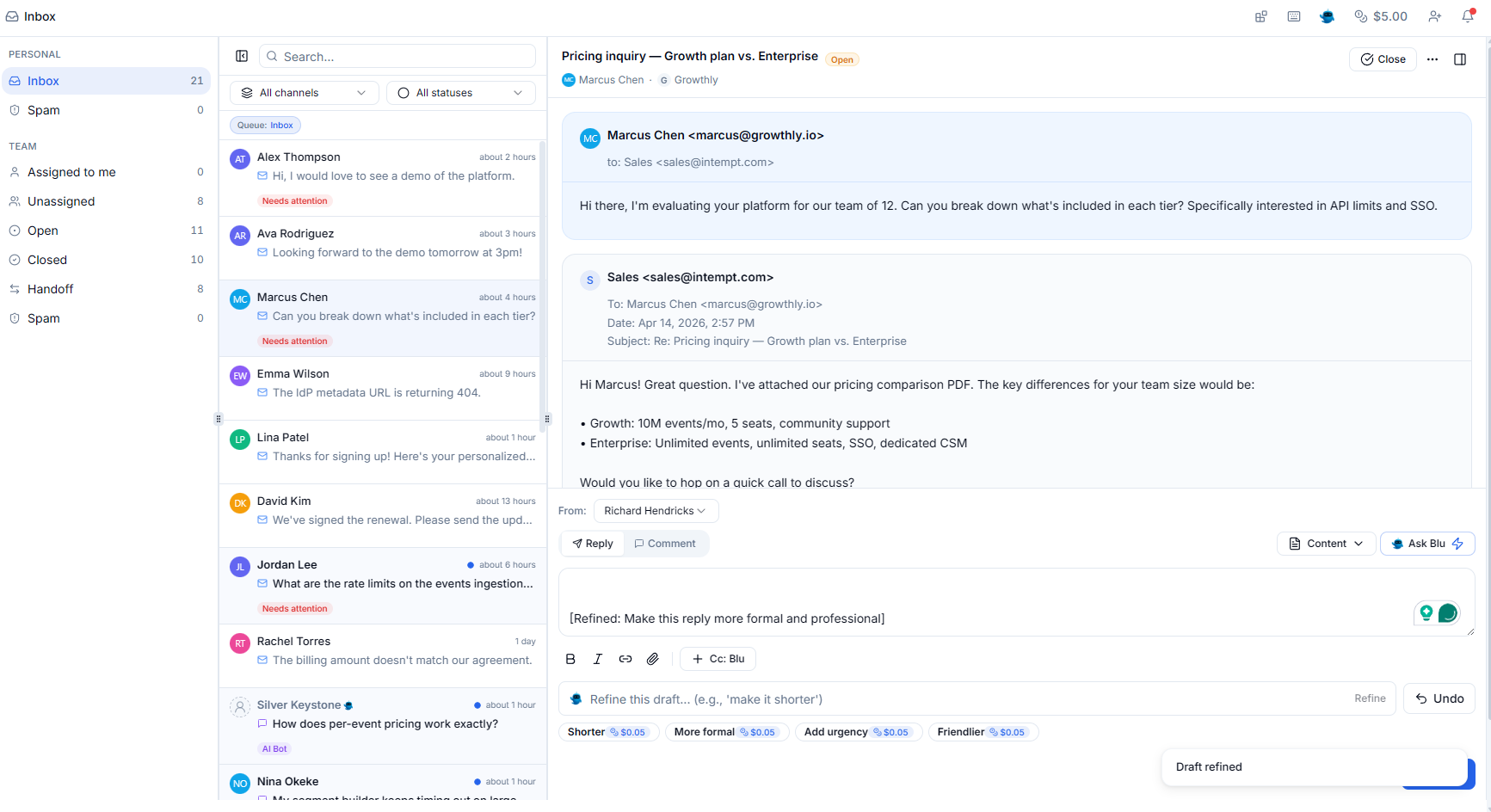
Task: Toggle bold formatting in the editor
Action: pyautogui.click(x=570, y=658)
